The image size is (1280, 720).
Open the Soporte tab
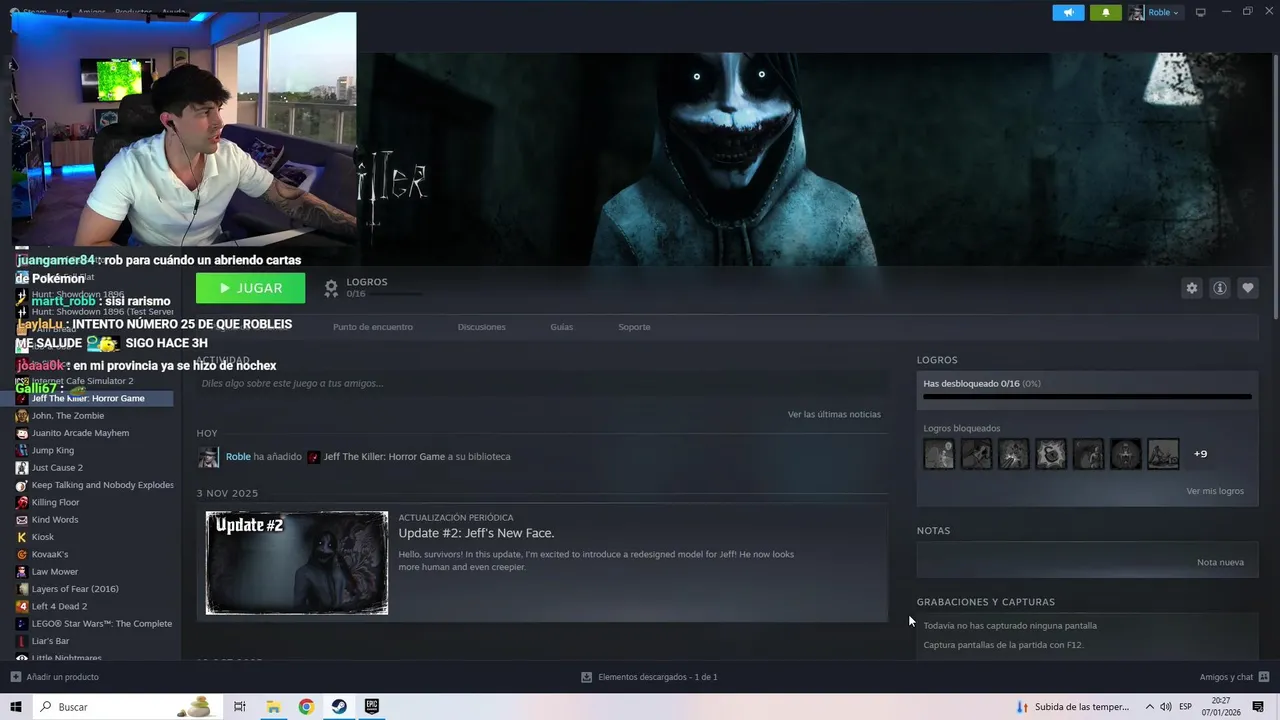pyautogui.click(x=634, y=327)
